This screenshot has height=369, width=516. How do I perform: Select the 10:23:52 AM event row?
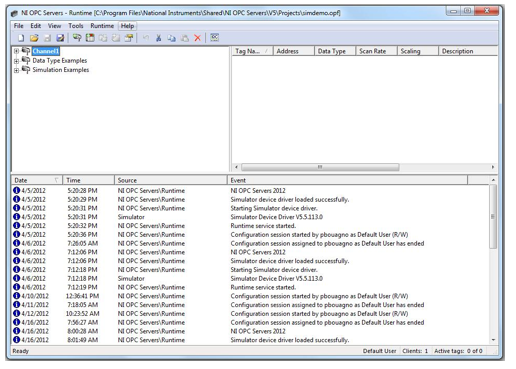pyautogui.click(x=250, y=313)
